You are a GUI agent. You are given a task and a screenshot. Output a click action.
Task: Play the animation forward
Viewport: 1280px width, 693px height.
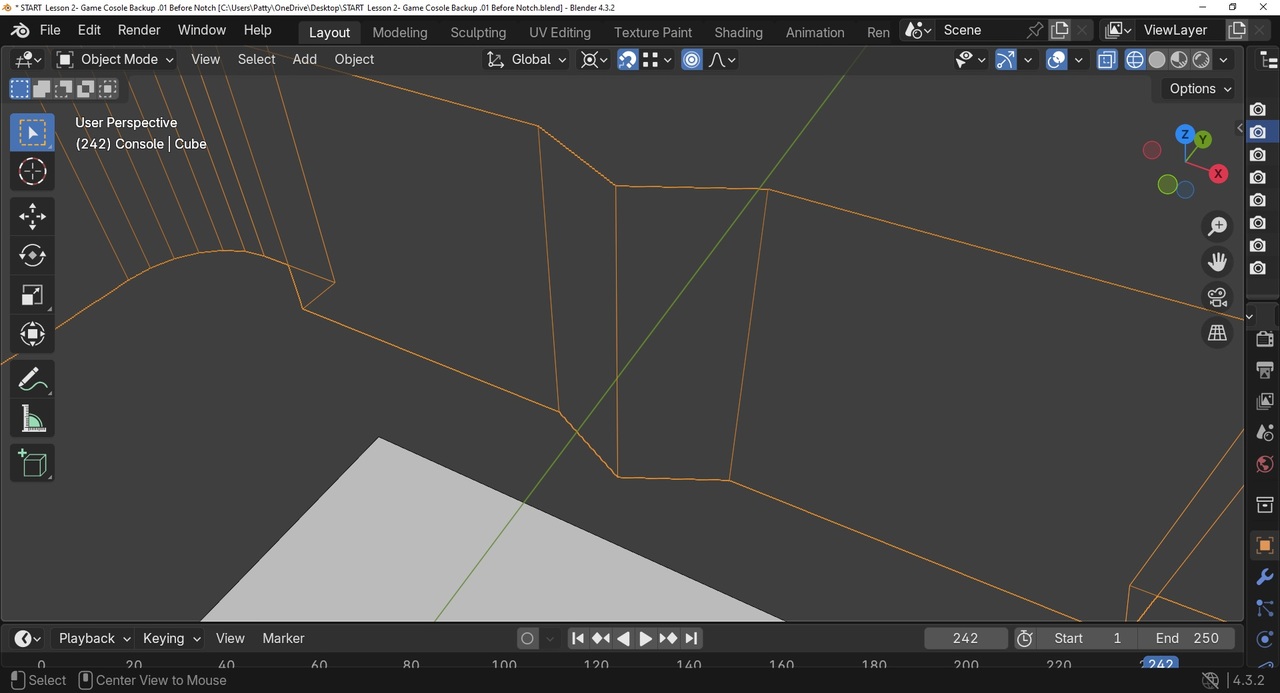tap(645, 638)
